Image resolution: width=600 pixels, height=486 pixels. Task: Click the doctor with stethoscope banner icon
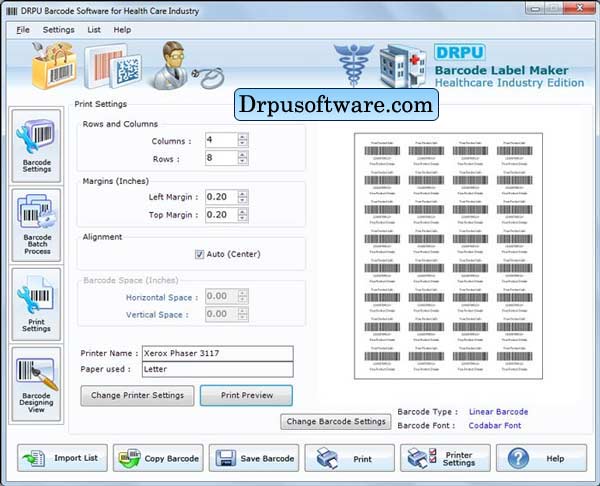point(188,65)
